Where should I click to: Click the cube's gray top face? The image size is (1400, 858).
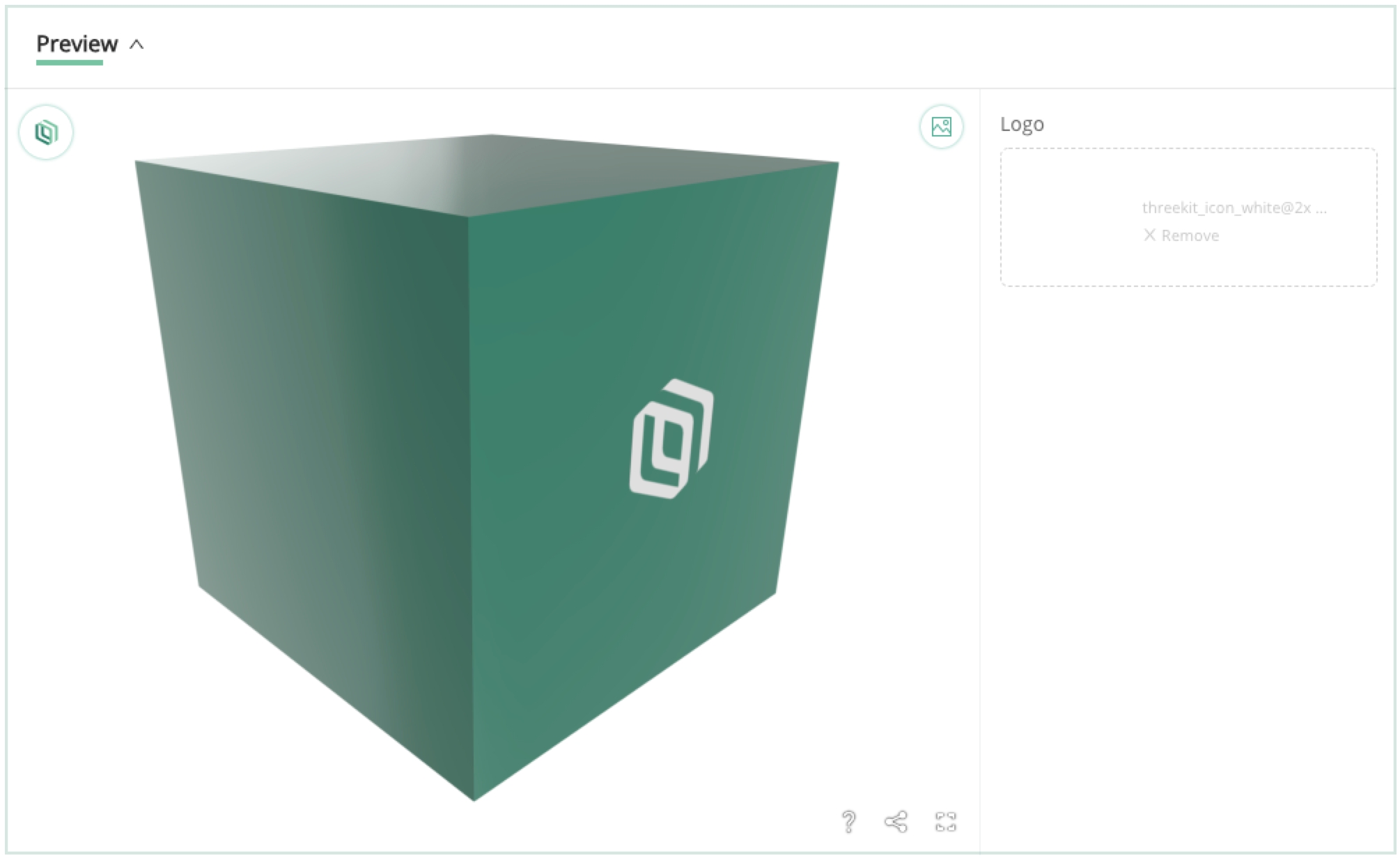coord(488,173)
